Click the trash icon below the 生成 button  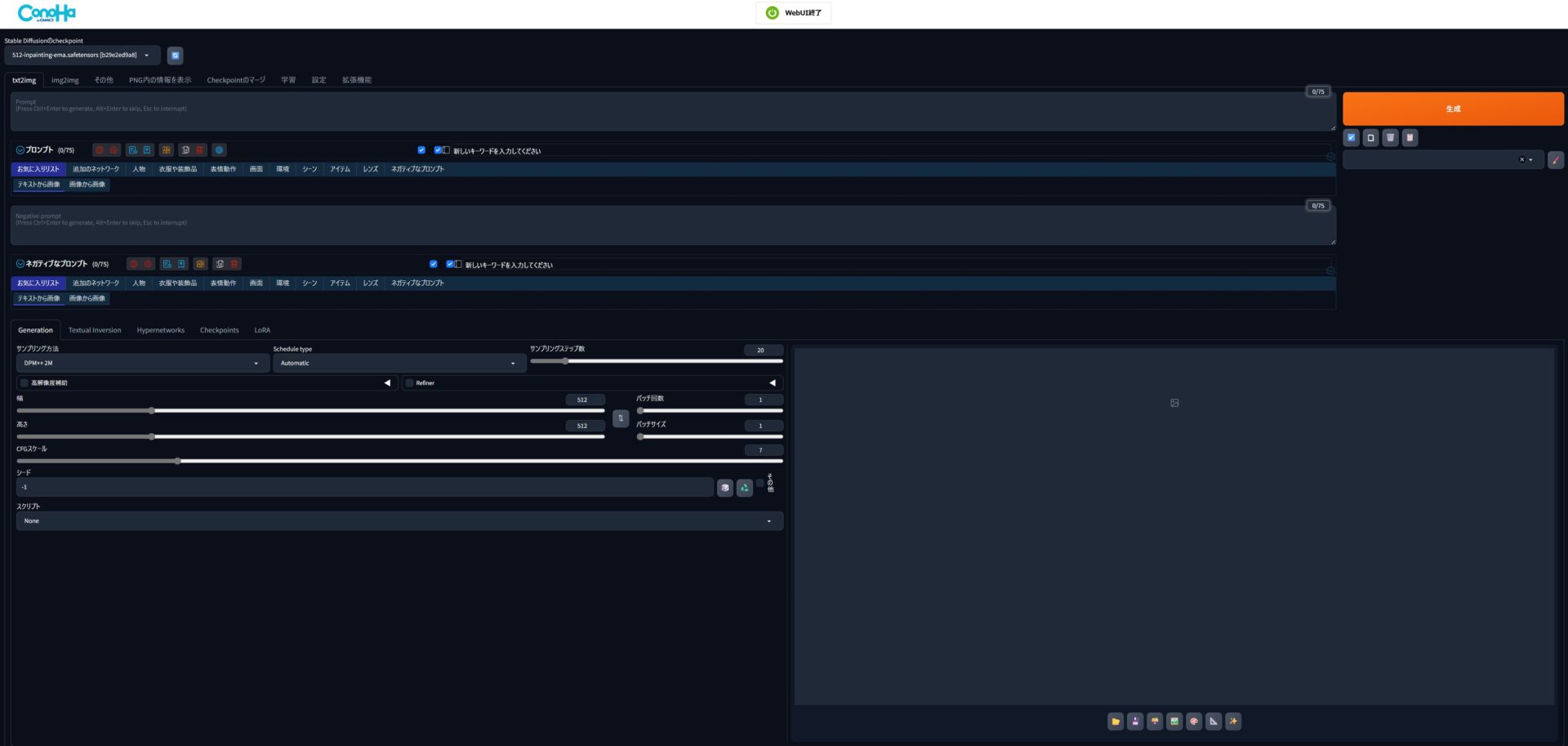[x=1390, y=138]
